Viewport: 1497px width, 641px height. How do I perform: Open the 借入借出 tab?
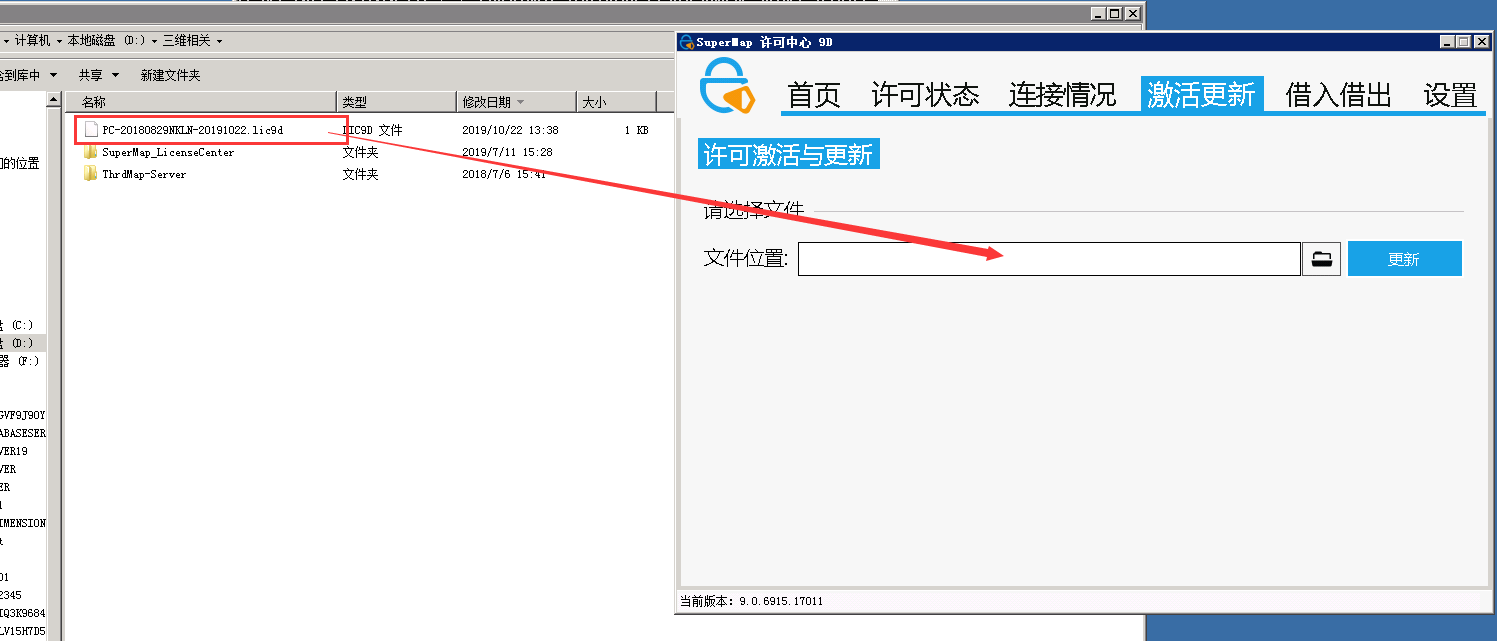click(1338, 95)
